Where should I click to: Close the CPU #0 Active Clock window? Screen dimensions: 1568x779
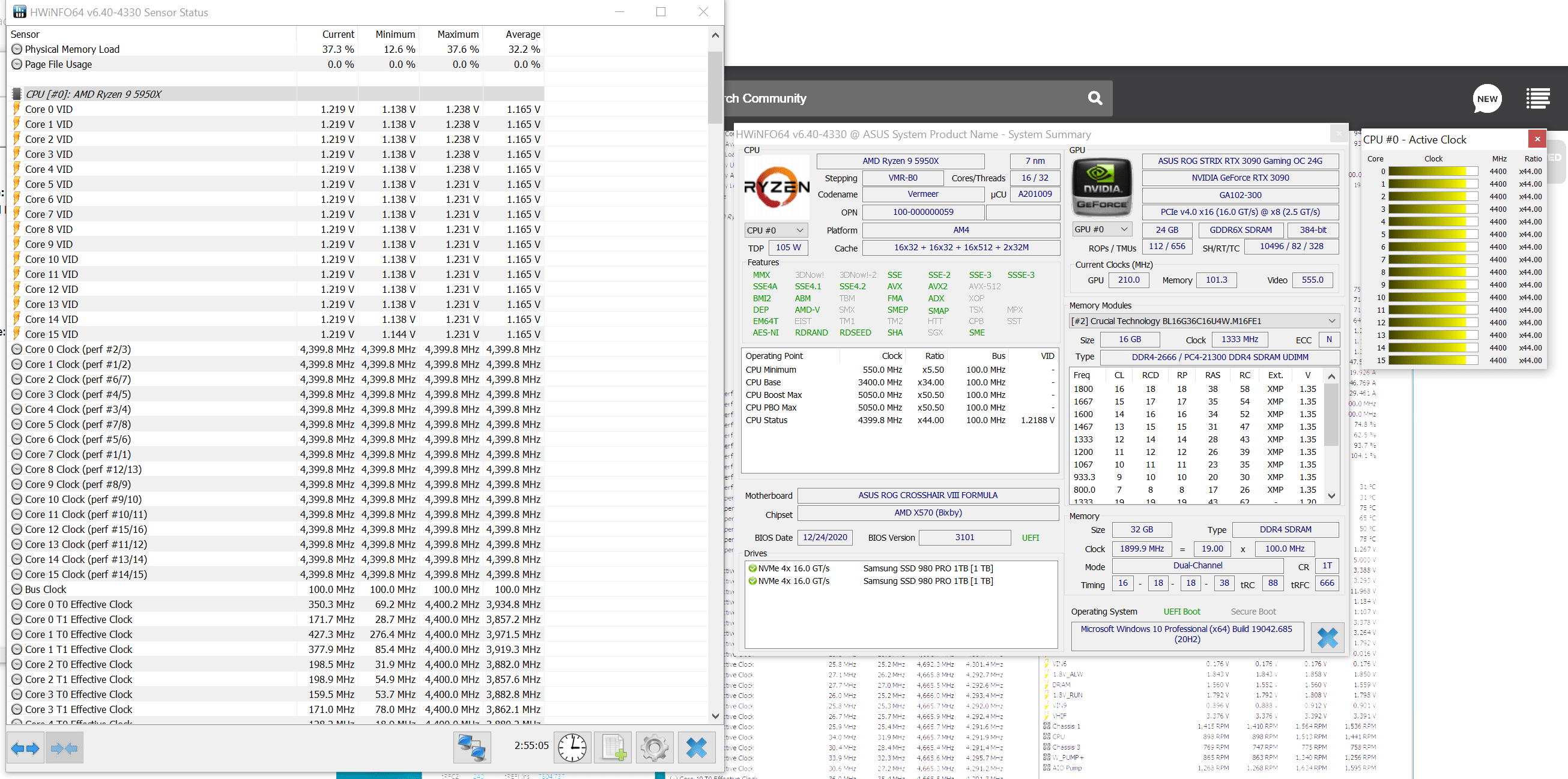(x=1537, y=139)
